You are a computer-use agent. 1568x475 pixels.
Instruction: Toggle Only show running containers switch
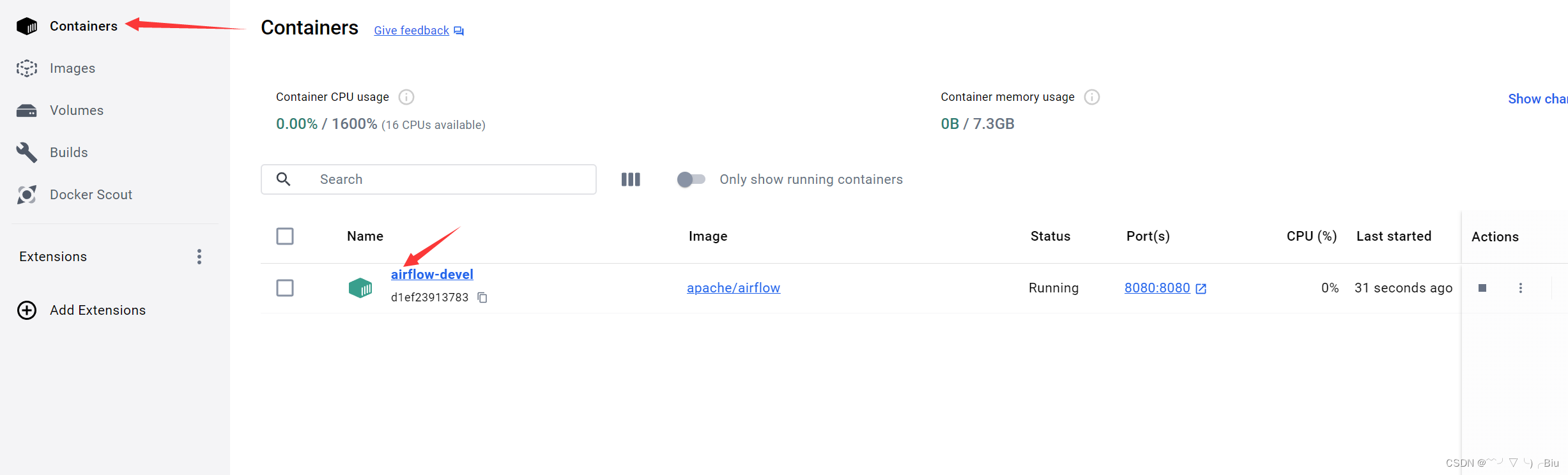click(x=691, y=179)
